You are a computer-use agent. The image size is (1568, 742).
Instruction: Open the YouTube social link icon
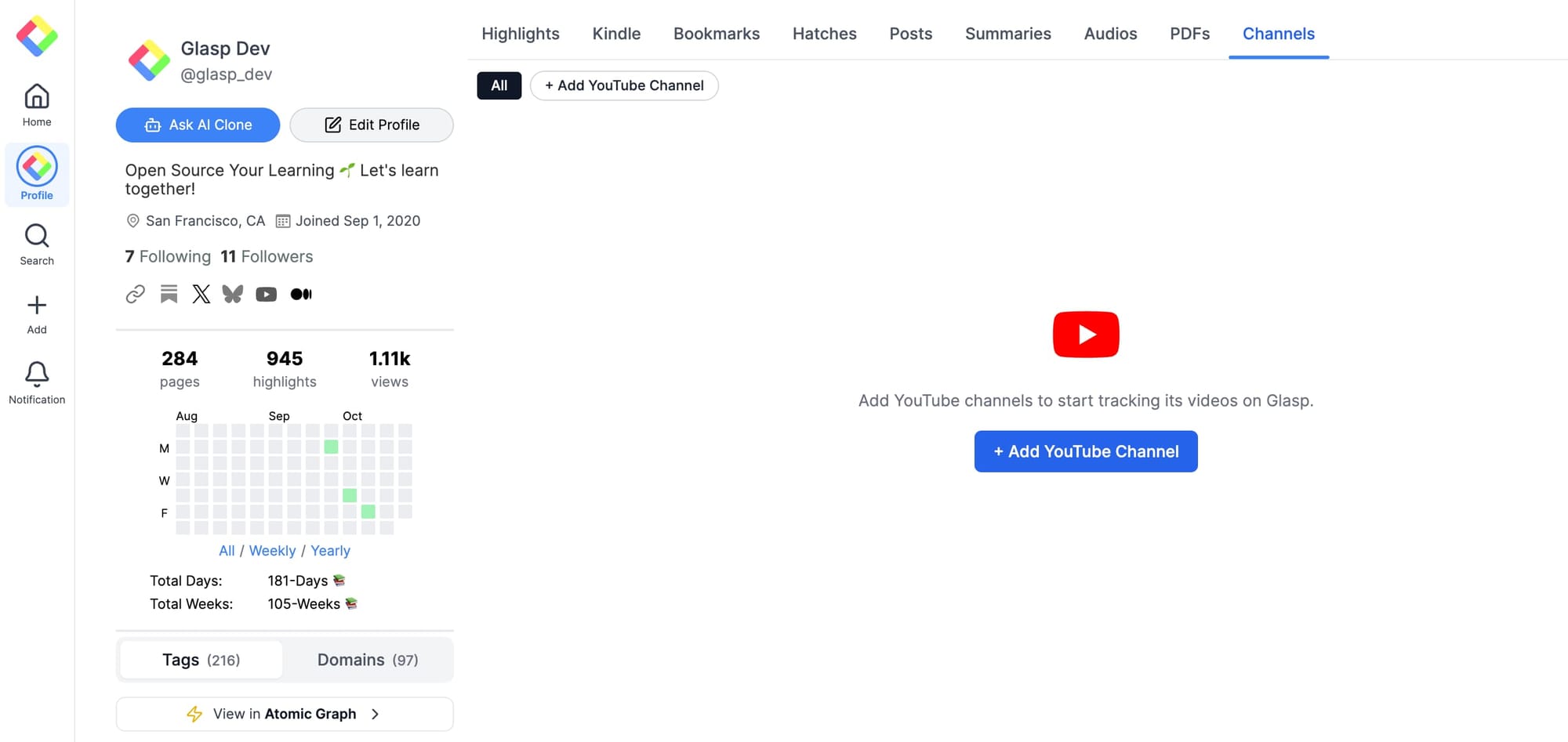click(266, 294)
